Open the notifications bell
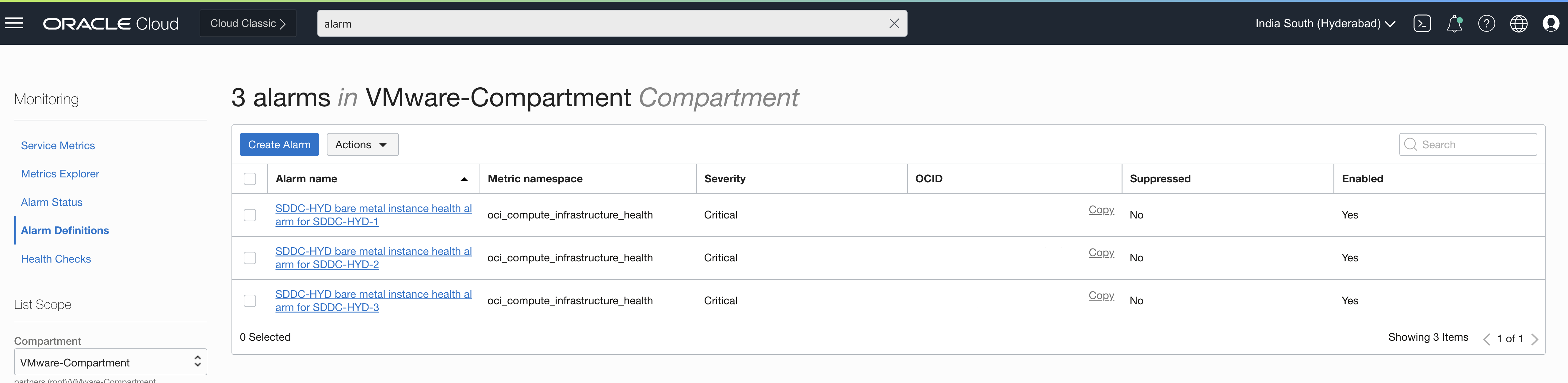This screenshot has width=1568, height=383. (1454, 24)
